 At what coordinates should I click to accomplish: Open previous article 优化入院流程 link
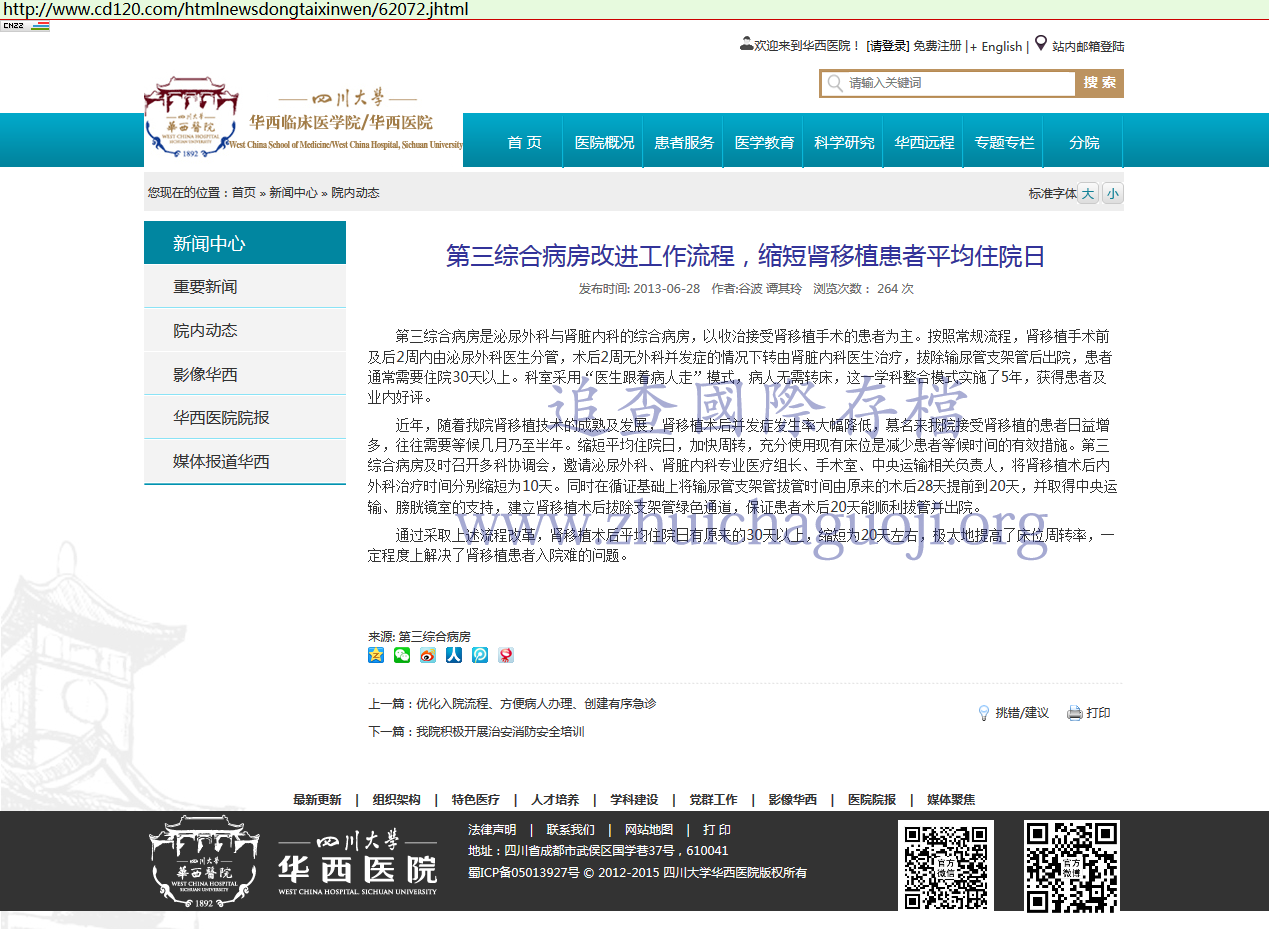click(536, 704)
